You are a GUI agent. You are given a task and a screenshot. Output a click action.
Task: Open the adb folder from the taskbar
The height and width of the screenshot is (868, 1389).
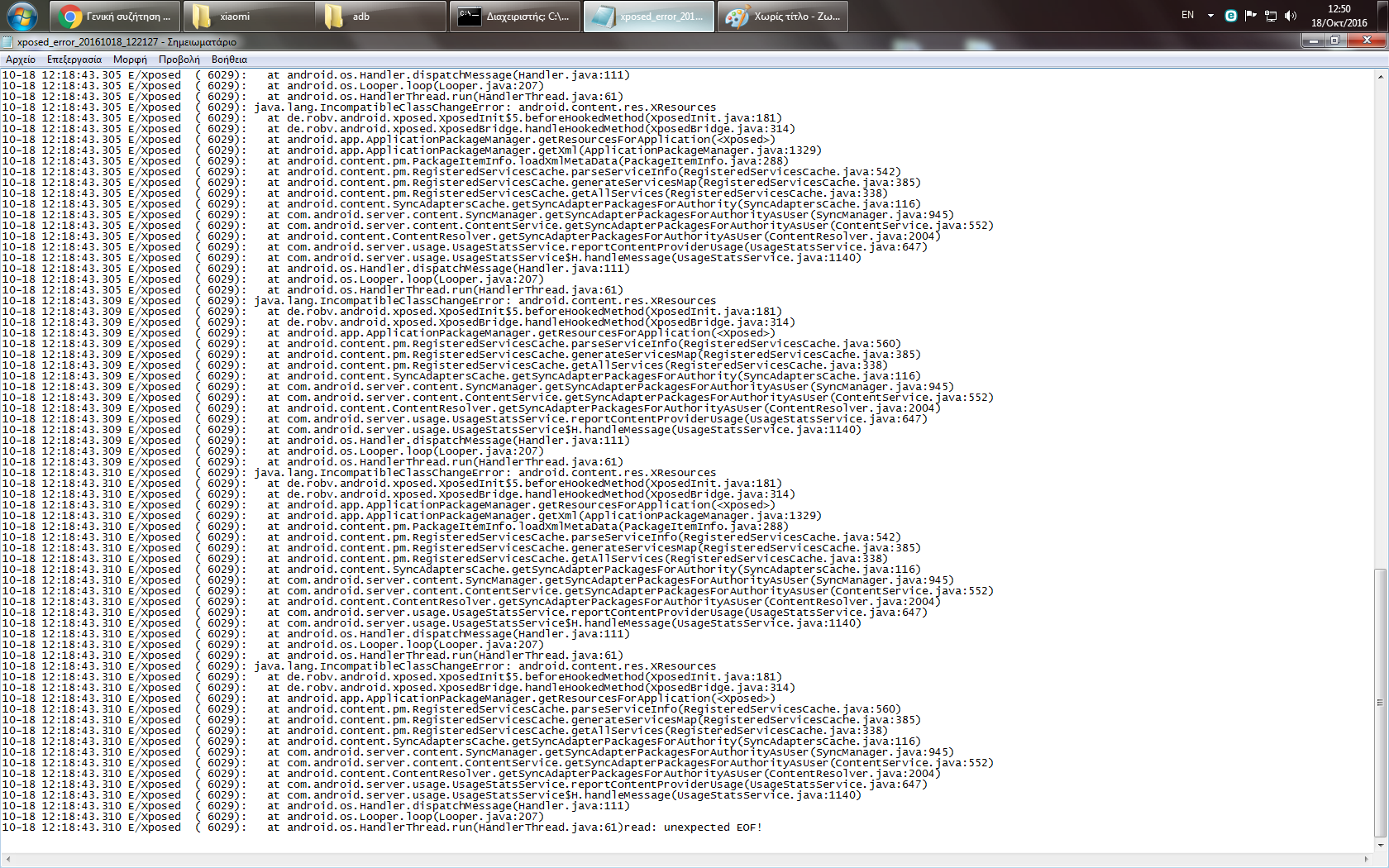click(381, 17)
